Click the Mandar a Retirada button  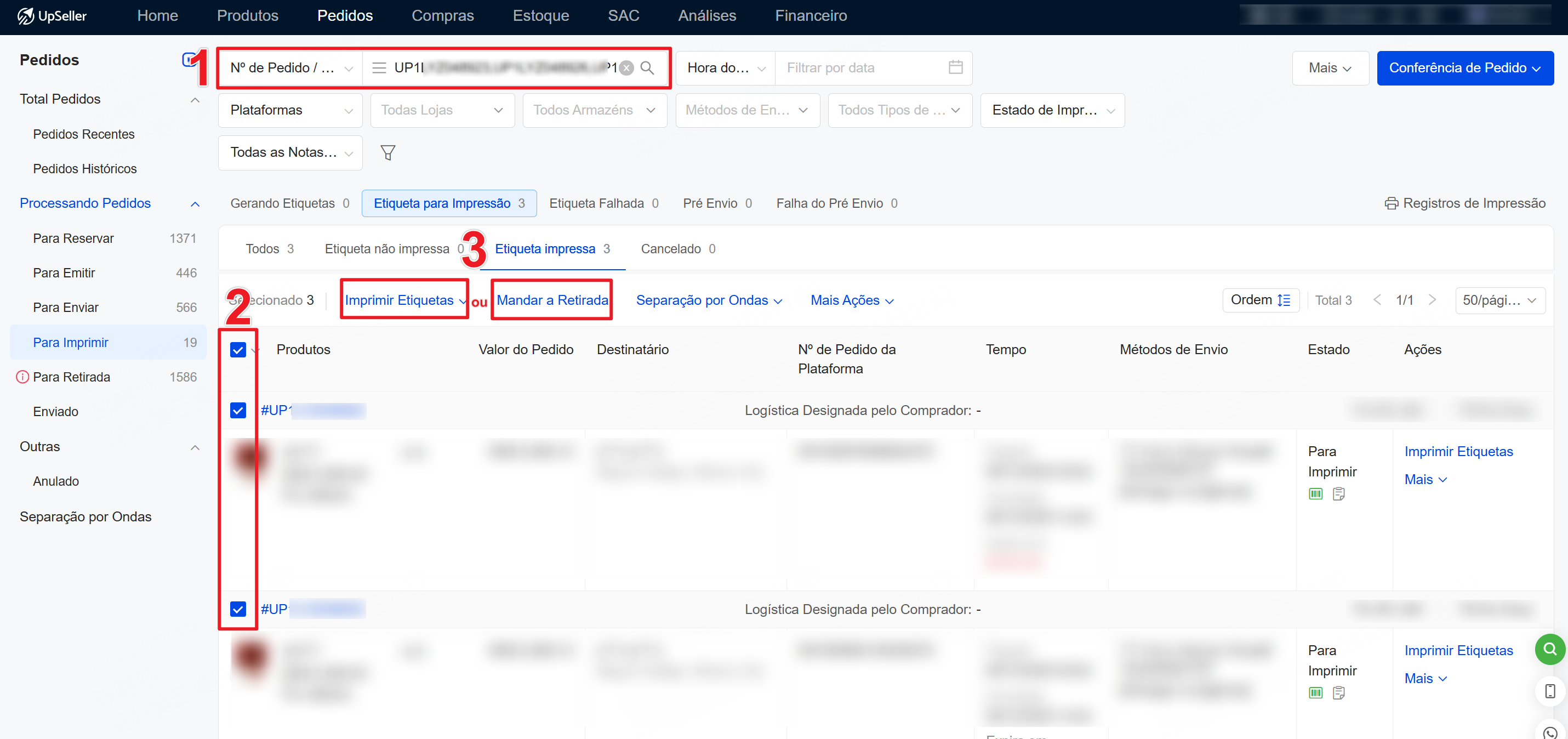pyautogui.click(x=552, y=300)
